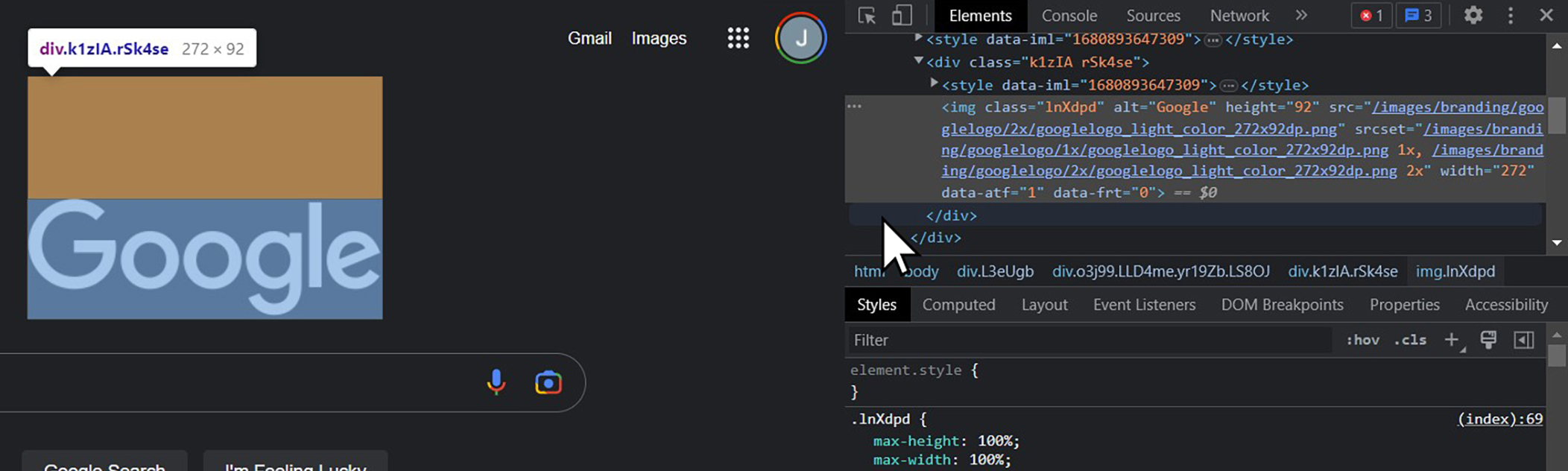Viewport: 1568px width, 471px height.
Task: Open the row actions ellipsis beside the img node
Action: (855, 107)
